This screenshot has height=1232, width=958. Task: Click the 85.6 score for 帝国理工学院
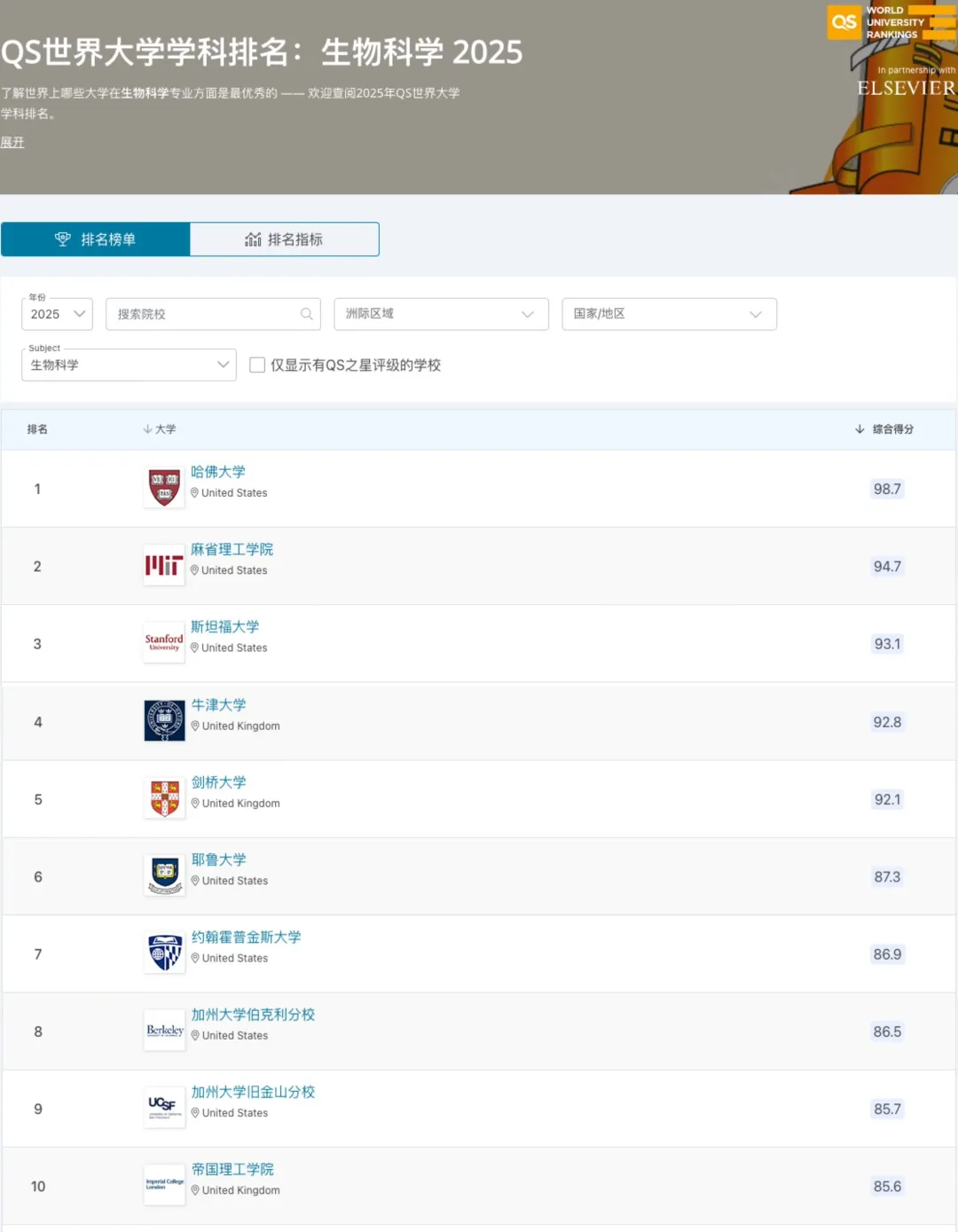point(887,1186)
